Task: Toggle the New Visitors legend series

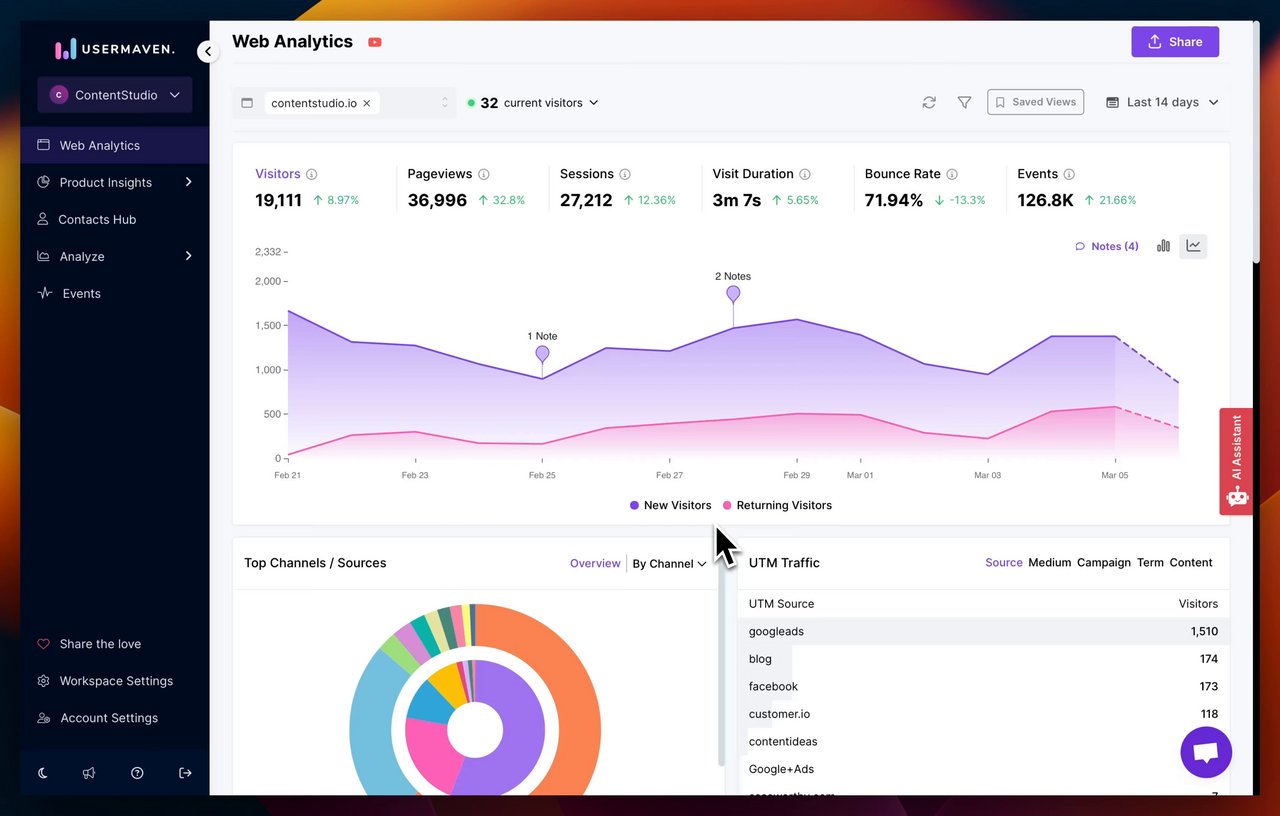Action: coord(671,505)
